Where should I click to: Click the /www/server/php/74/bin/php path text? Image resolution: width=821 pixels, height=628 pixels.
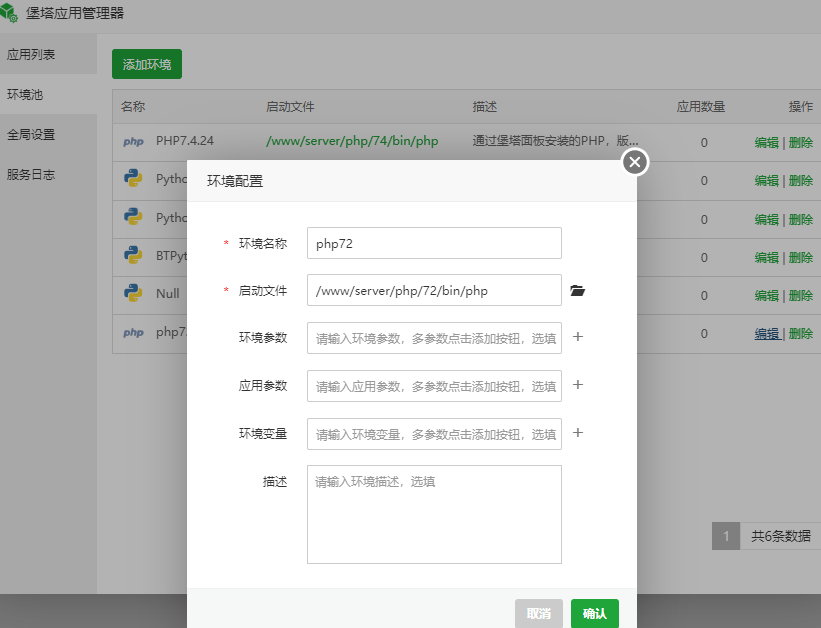352,141
